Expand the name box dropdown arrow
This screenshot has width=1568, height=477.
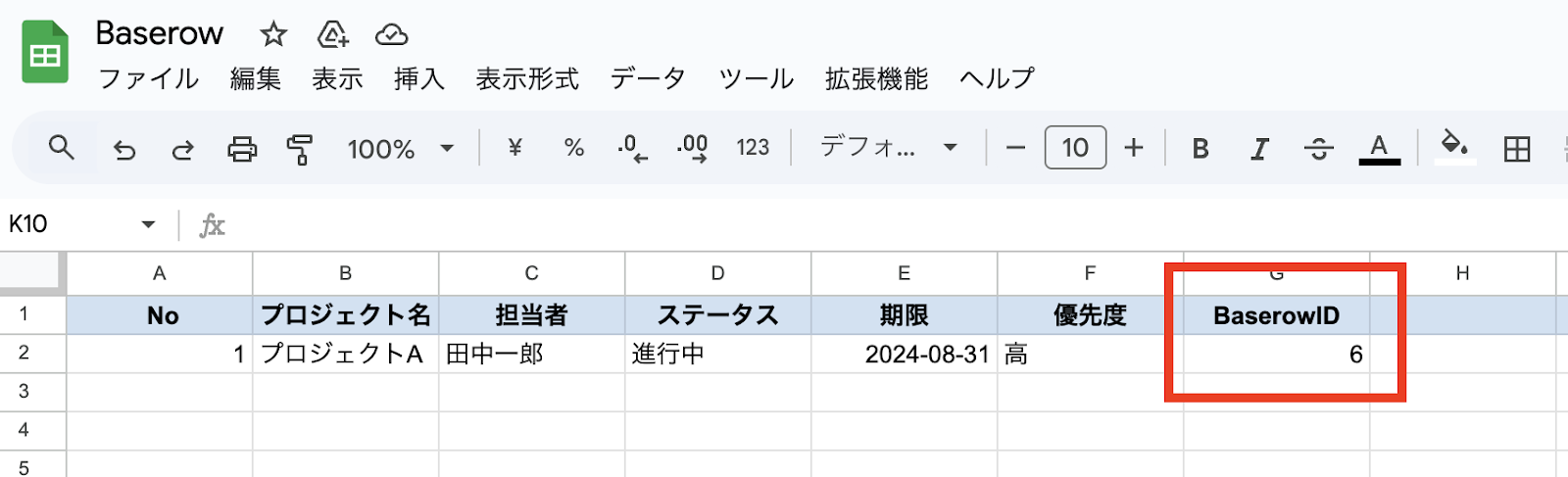[148, 224]
